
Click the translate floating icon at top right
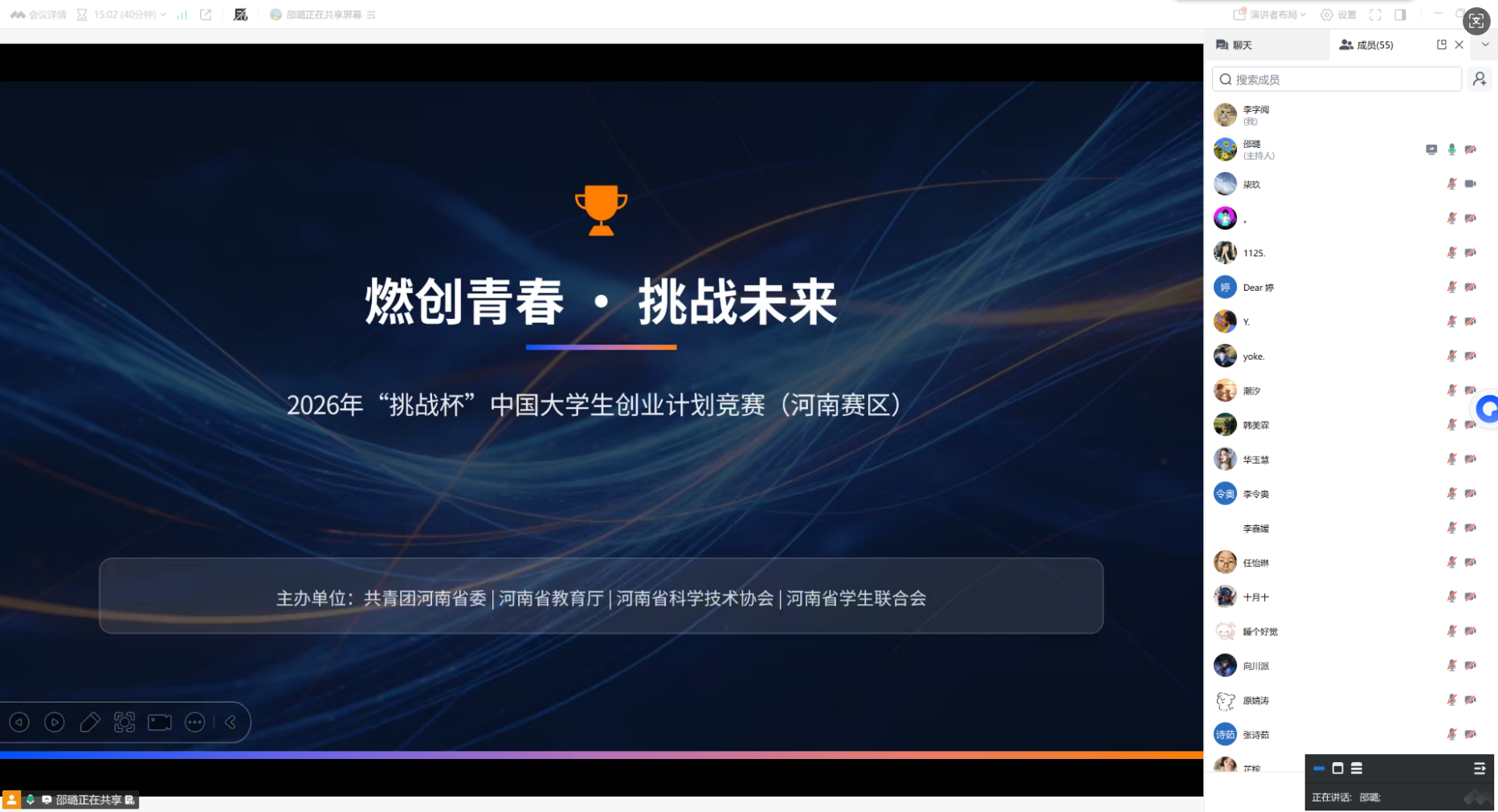(1476, 21)
